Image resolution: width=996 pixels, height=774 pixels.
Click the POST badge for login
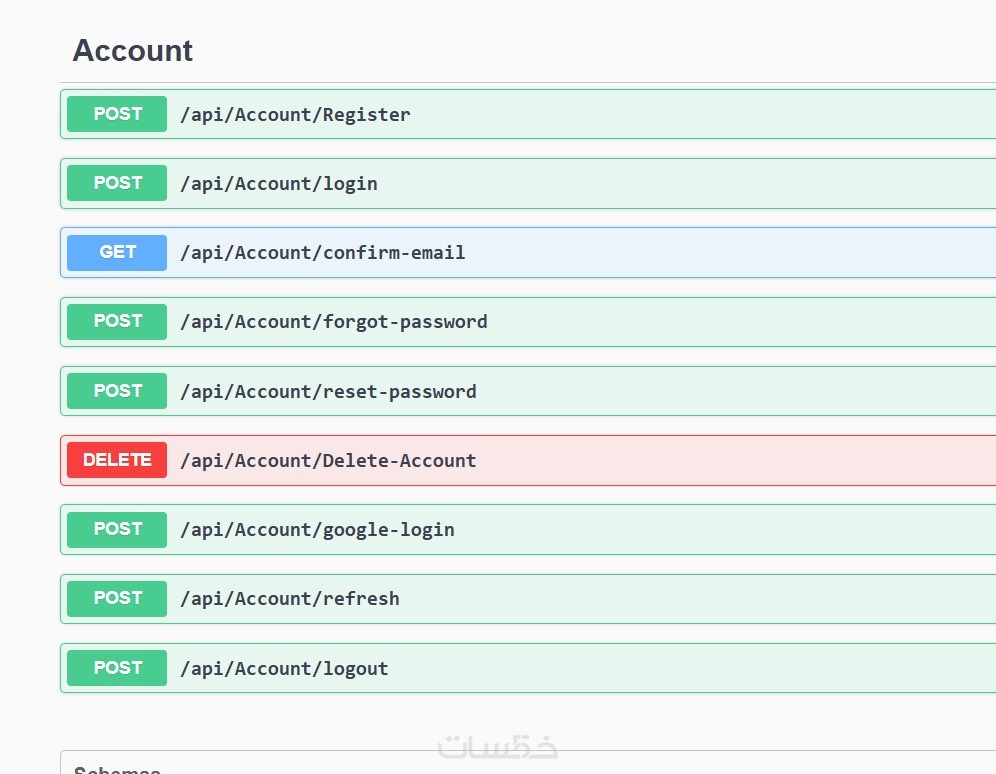pyautogui.click(x=117, y=183)
